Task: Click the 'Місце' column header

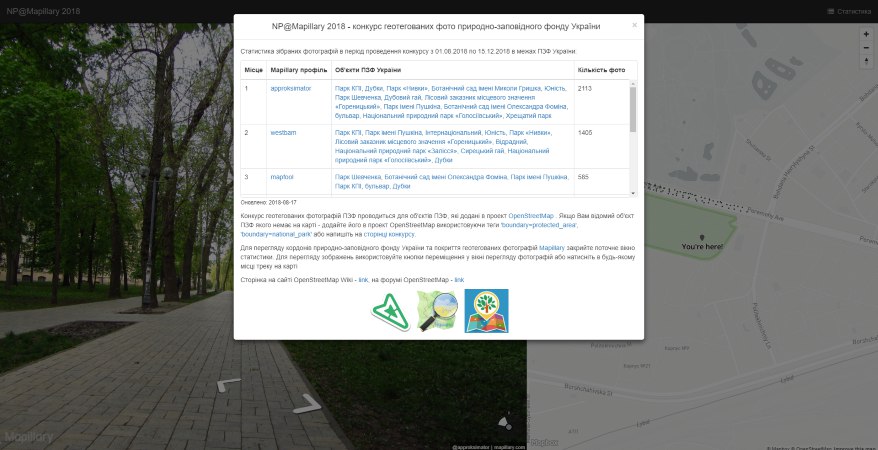Action: coord(254,70)
